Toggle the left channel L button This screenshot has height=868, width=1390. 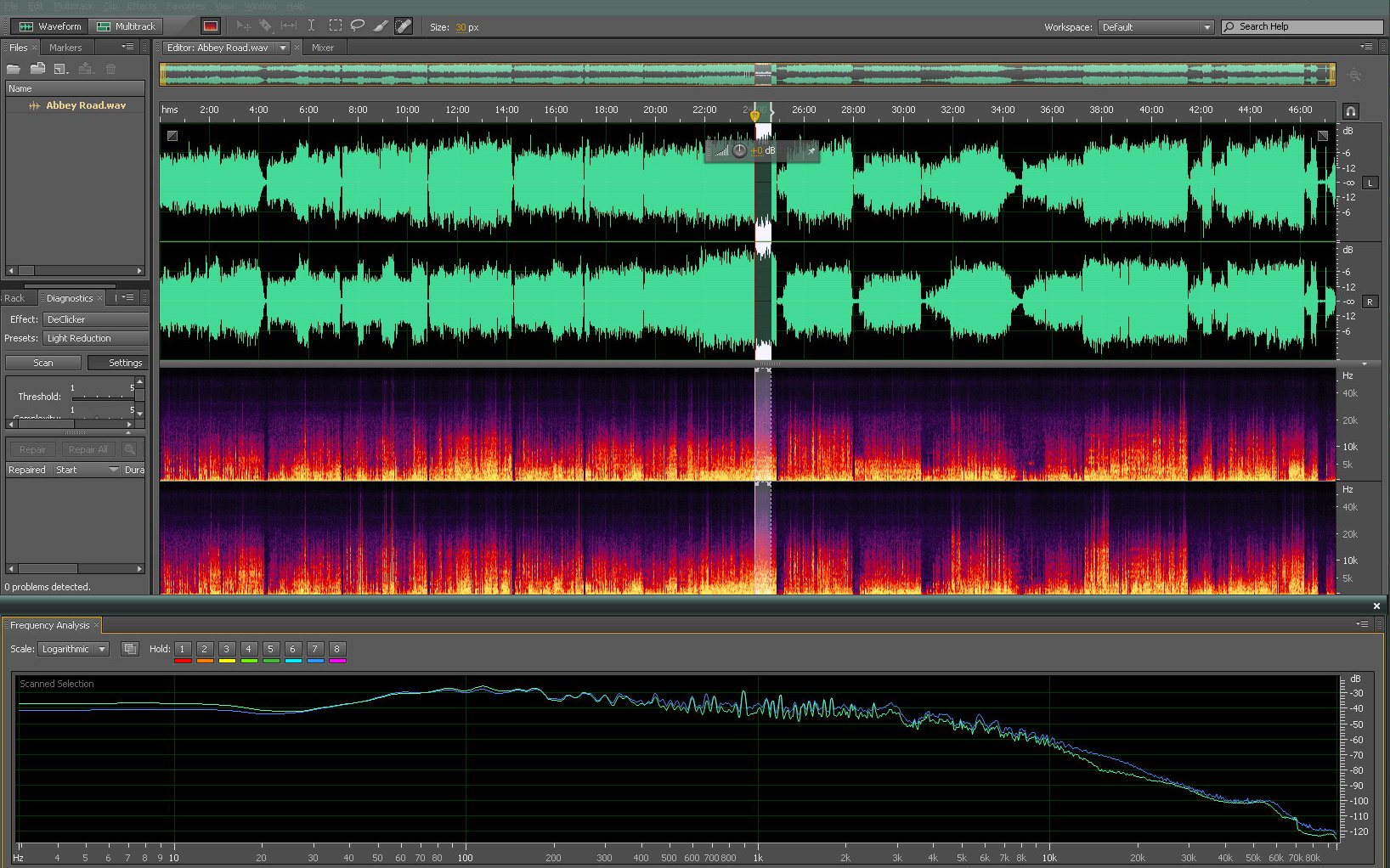pos(1370,183)
